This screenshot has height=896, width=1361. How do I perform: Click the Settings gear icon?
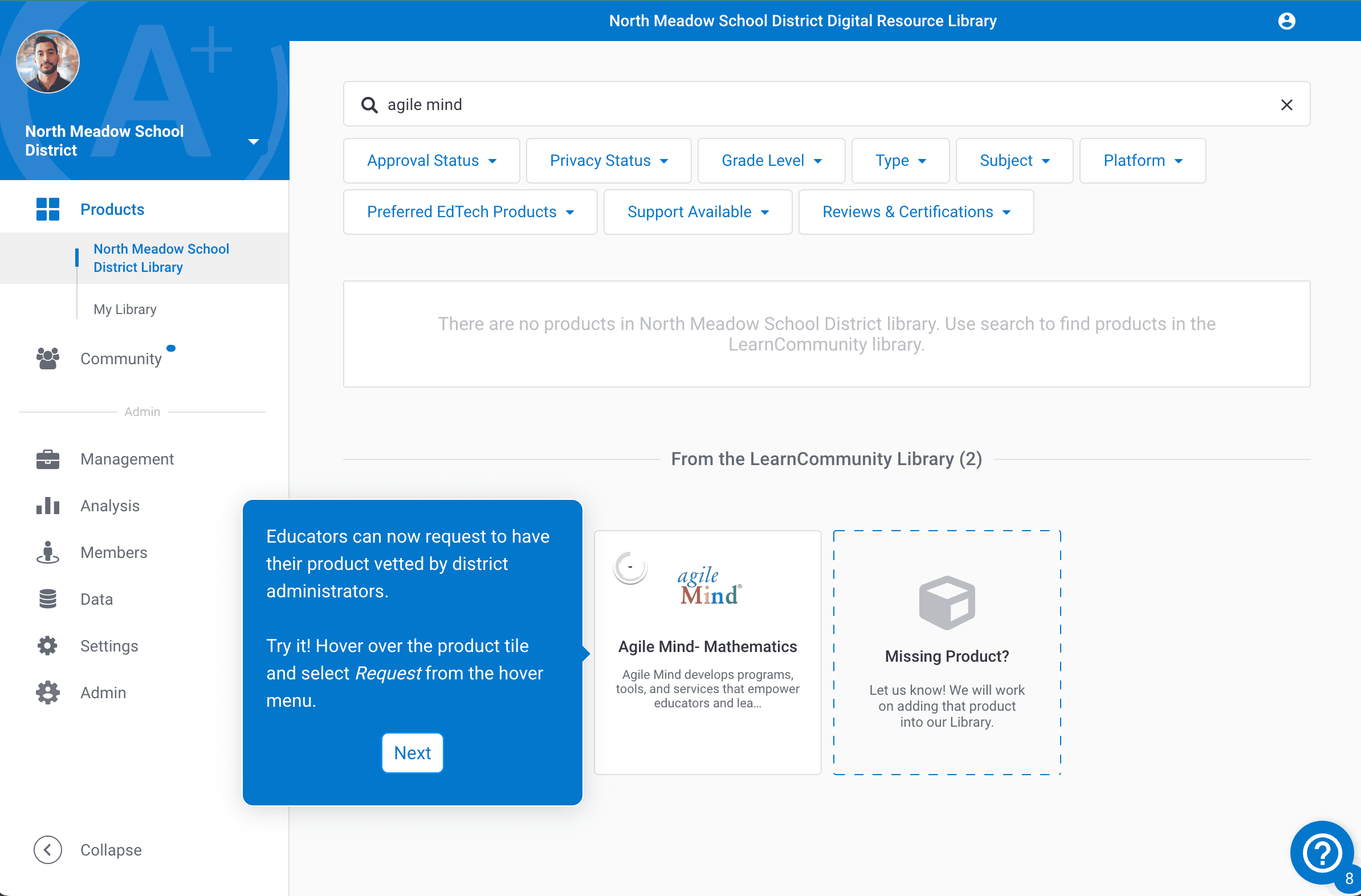coord(47,646)
